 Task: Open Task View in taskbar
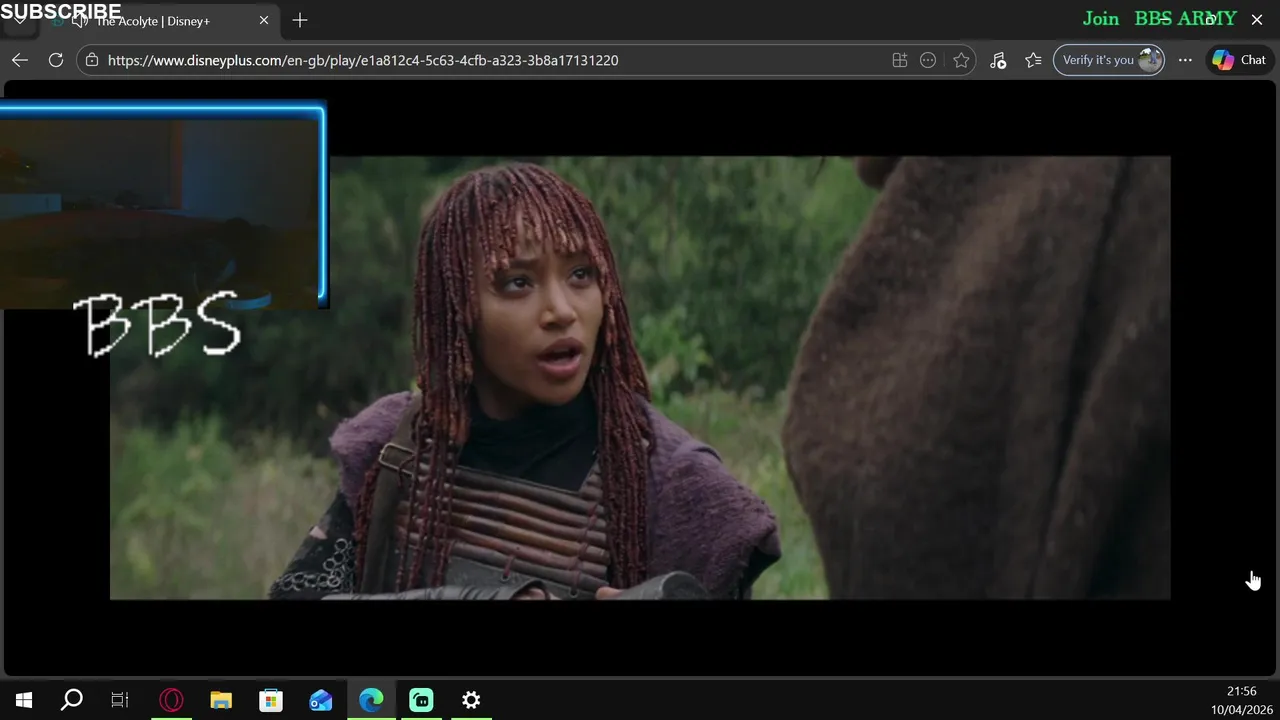click(120, 700)
